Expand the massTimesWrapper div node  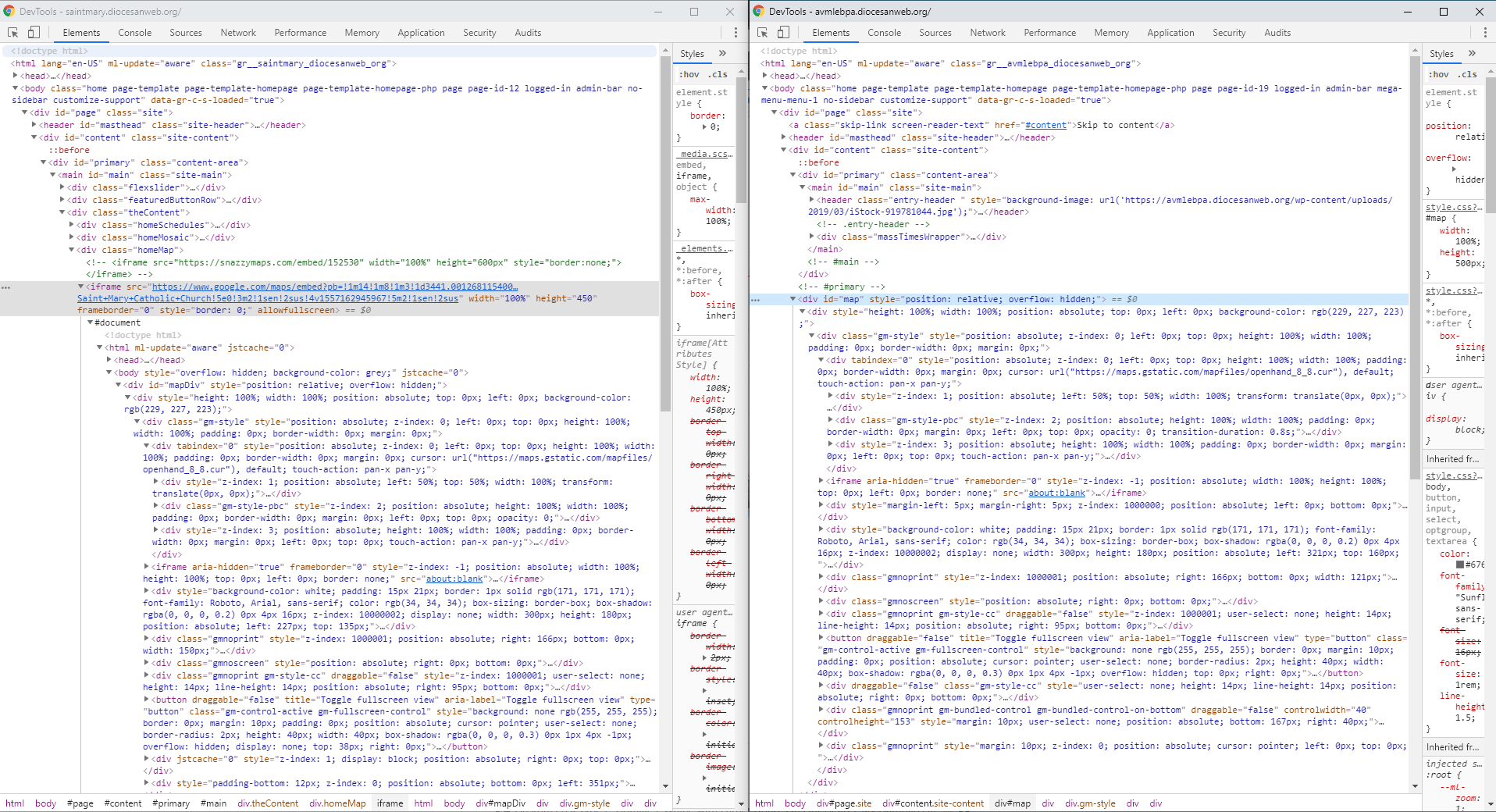point(812,237)
